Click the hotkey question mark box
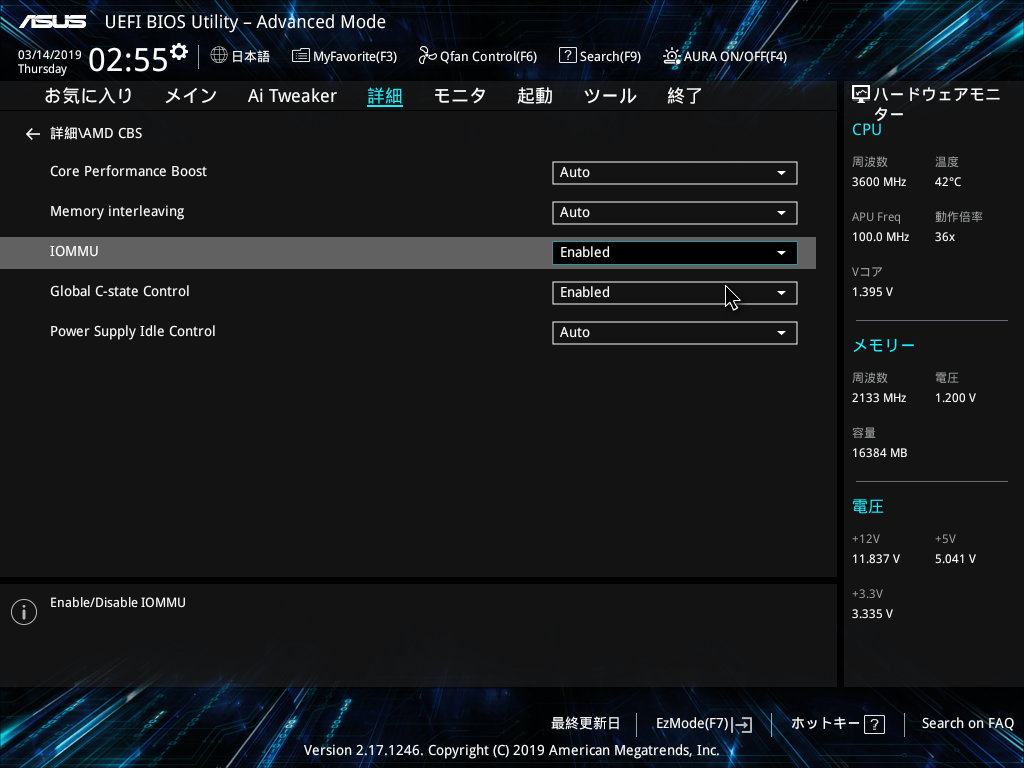The height and width of the screenshot is (768, 1024). tap(874, 724)
